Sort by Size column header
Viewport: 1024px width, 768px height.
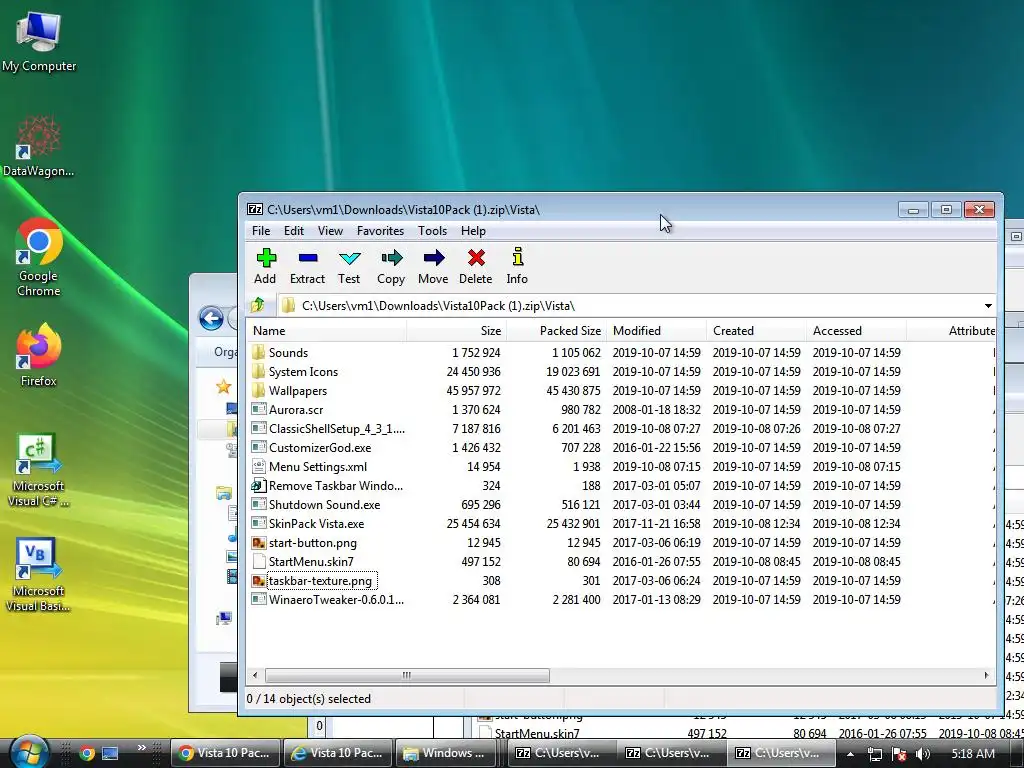pos(456,330)
